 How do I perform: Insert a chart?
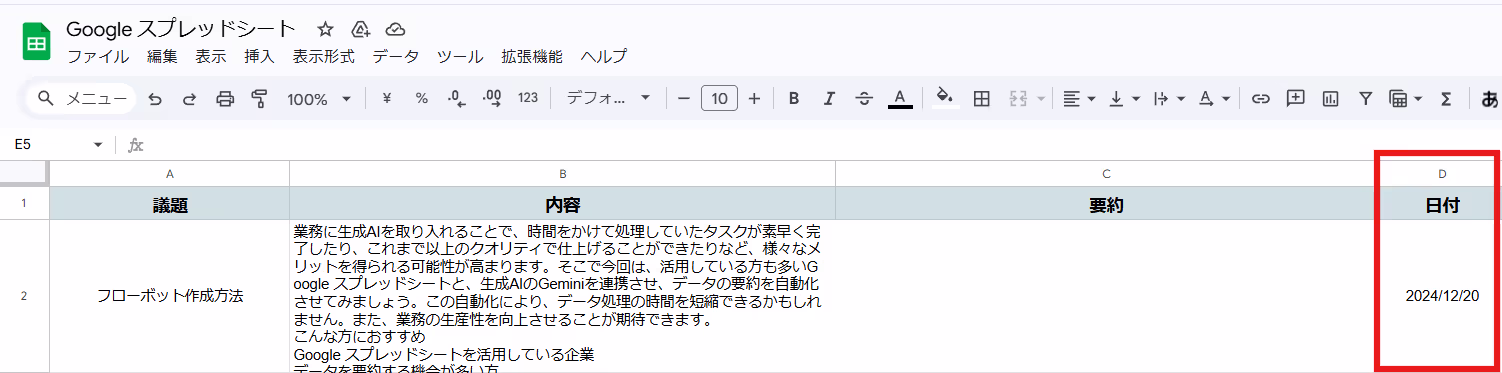pyautogui.click(x=1330, y=98)
